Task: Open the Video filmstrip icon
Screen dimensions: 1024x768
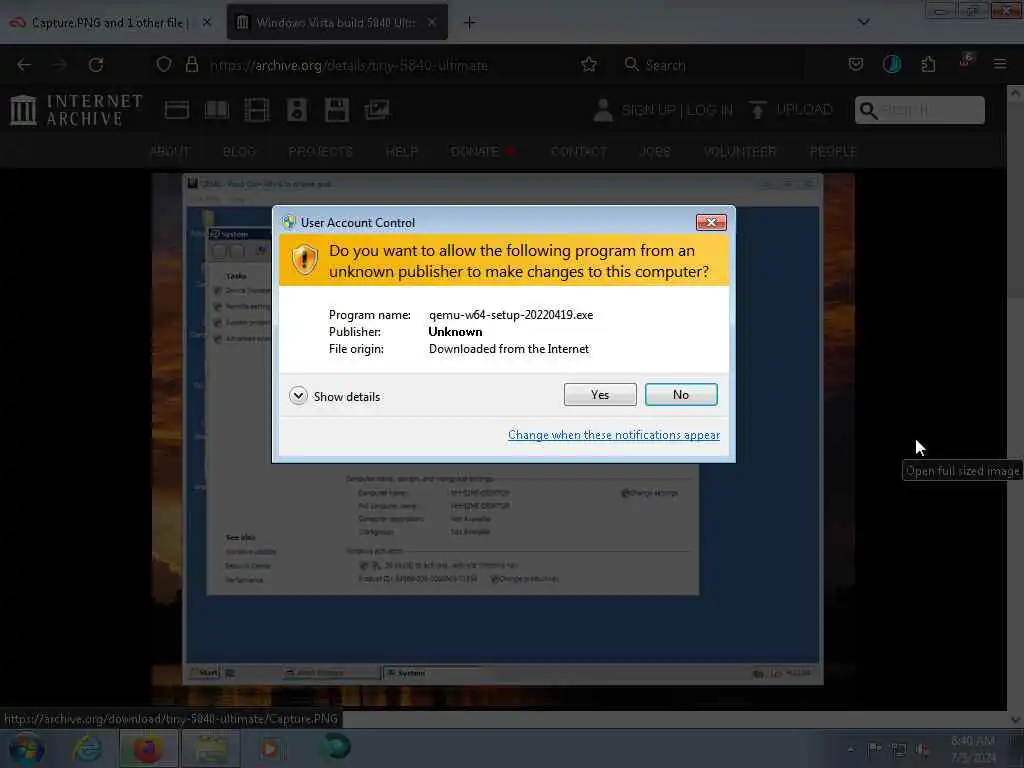Action: (x=257, y=110)
